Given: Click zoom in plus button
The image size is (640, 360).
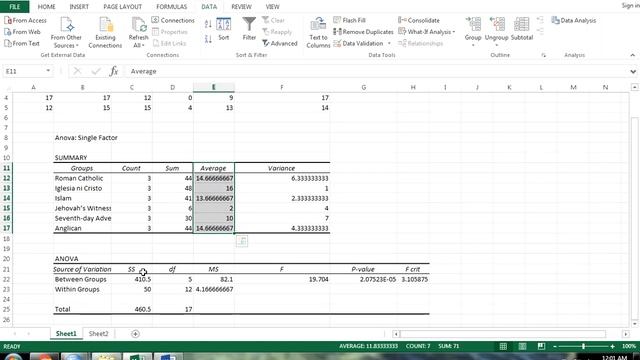Looking at the screenshot, I should [x=612, y=346].
